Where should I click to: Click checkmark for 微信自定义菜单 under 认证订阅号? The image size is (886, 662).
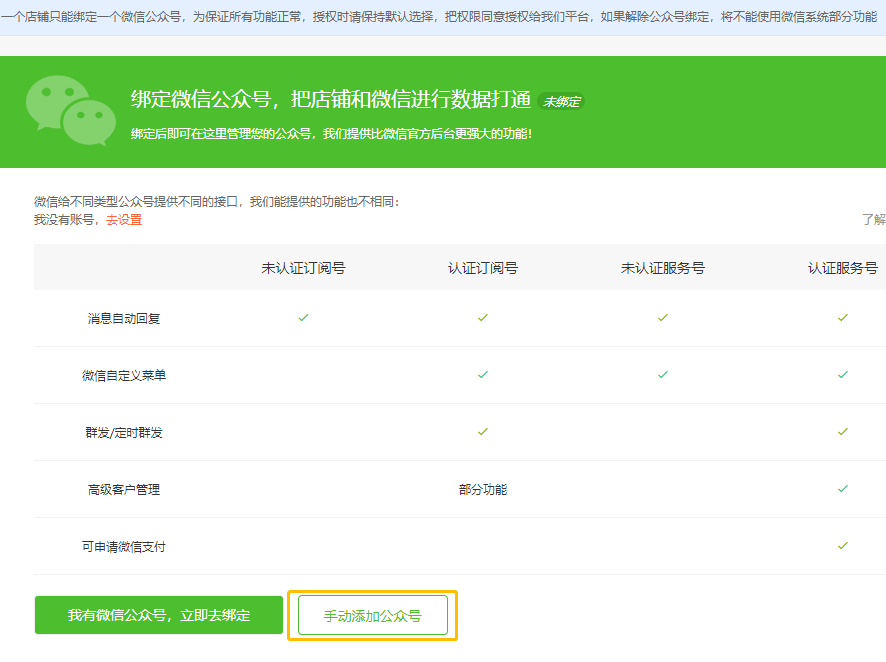tap(483, 374)
